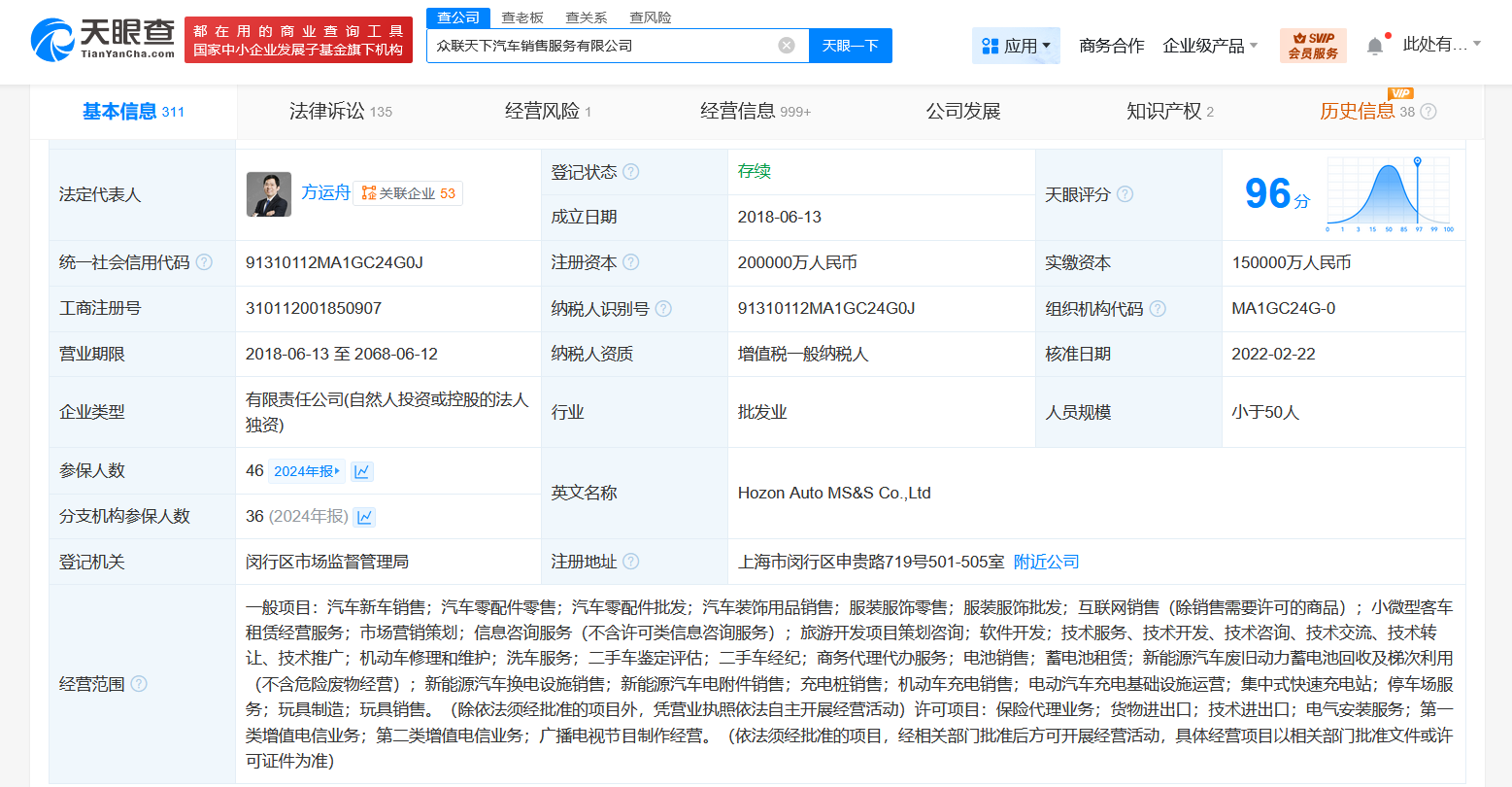This screenshot has width=1512, height=787.
Task: Open notifications via the bell icon
Action: pyautogui.click(x=1375, y=46)
